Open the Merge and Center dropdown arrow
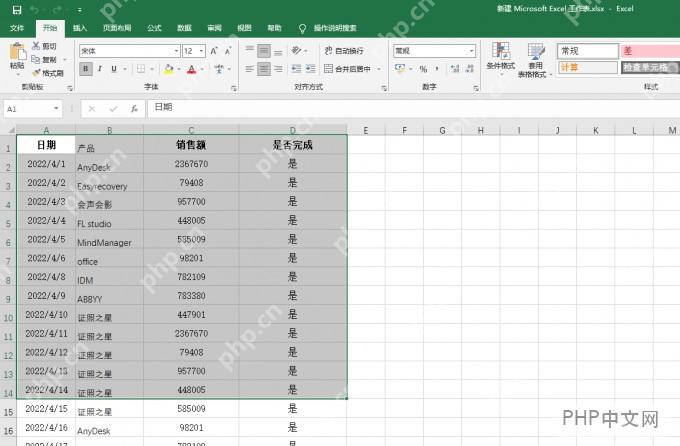 click(379, 69)
